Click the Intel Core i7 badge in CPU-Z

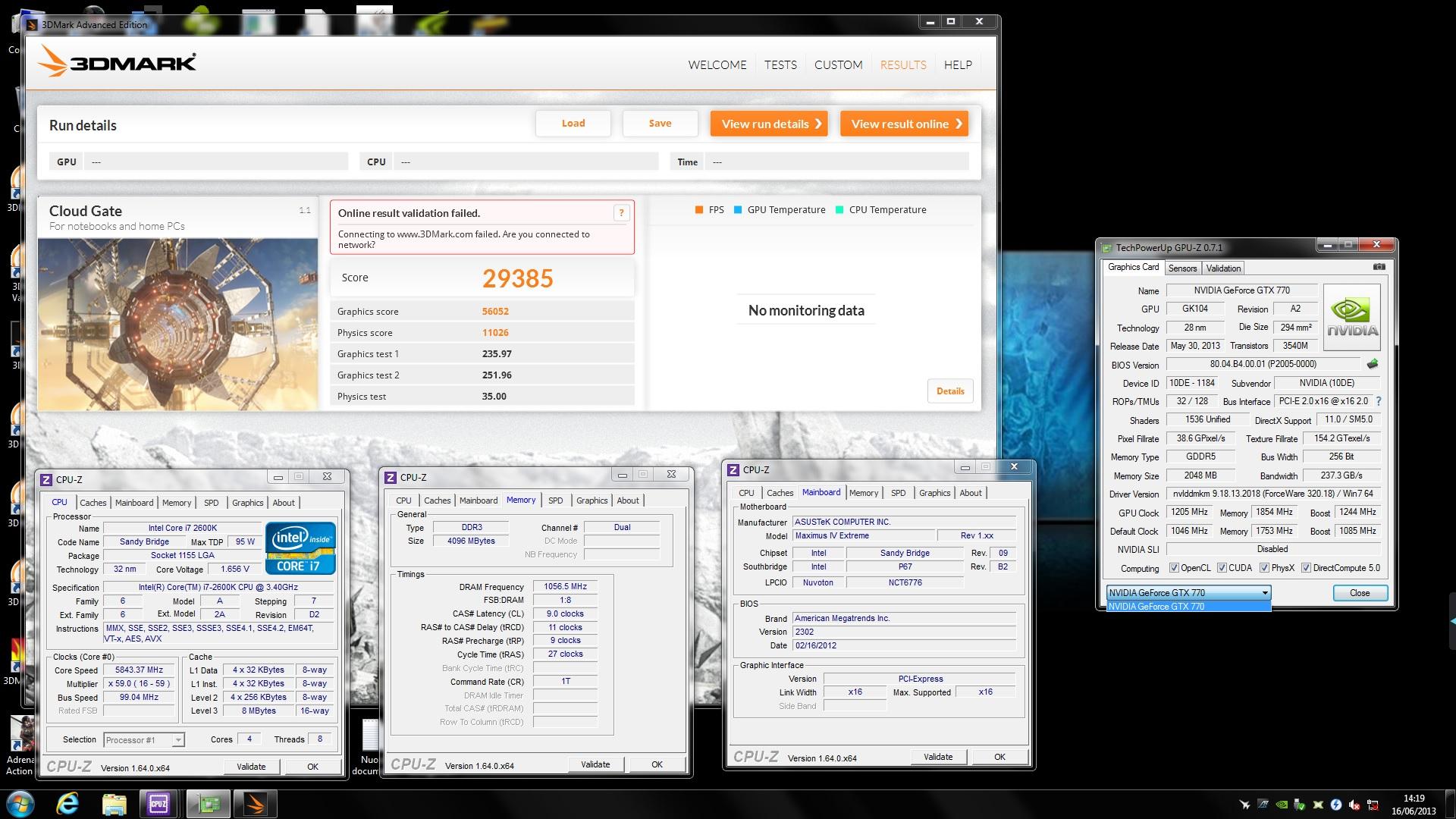click(300, 548)
